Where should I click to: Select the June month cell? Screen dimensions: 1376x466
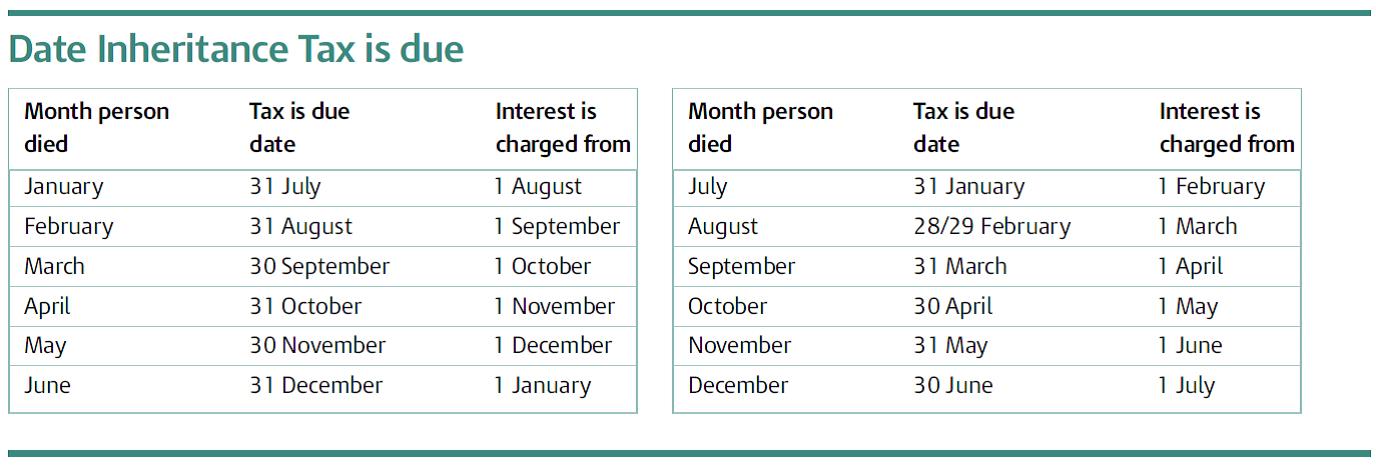(x=47, y=386)
